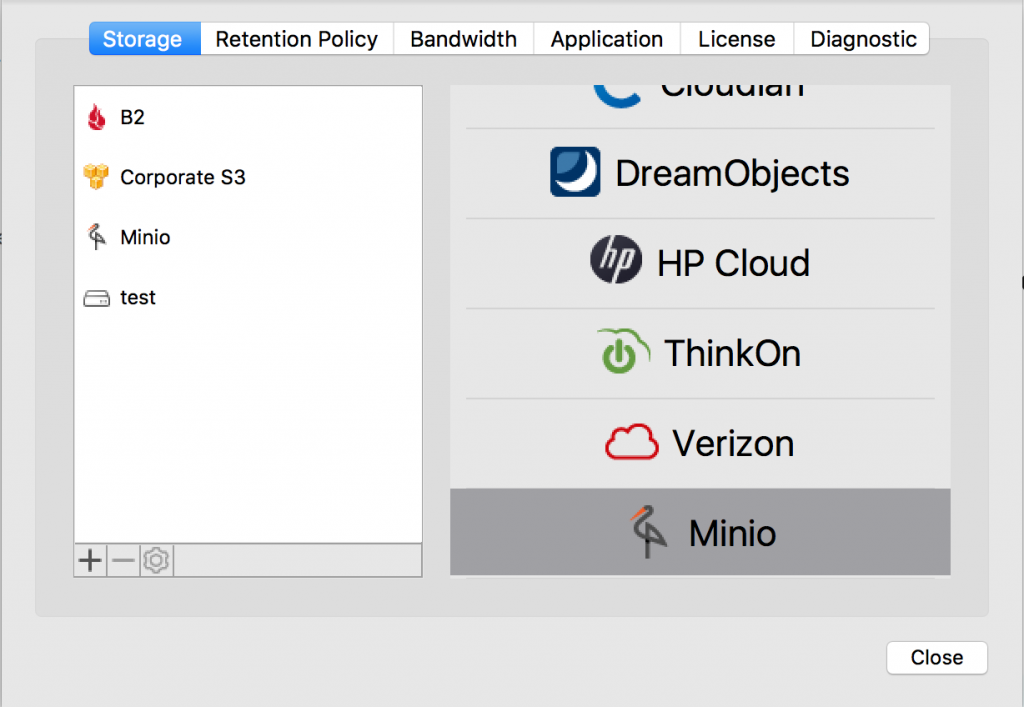Select the test storage label

coord(138,298)
